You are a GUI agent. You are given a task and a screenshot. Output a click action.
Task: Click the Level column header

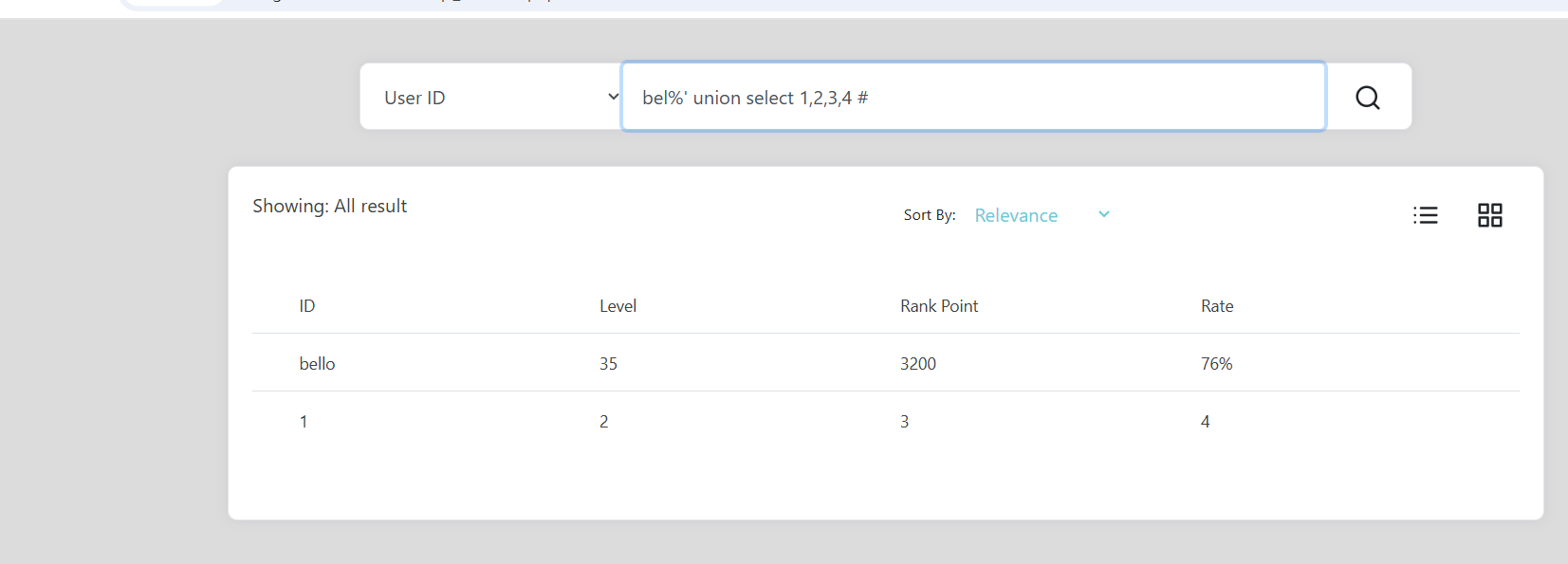[x=618, y=306]
